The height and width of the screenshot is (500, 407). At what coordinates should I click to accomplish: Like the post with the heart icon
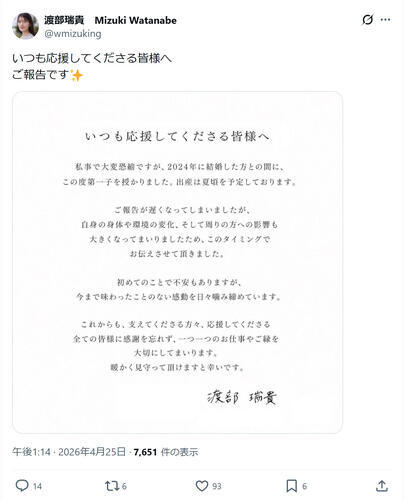point(201,486)
